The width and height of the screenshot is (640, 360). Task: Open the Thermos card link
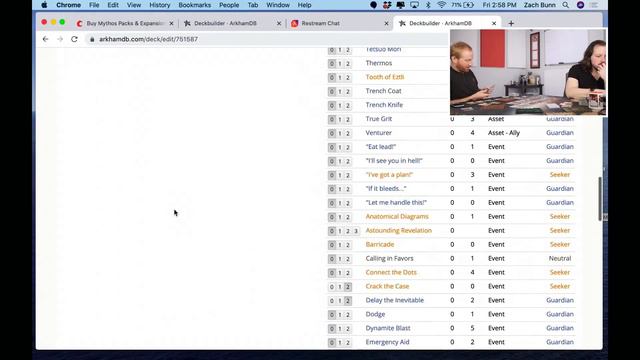coord(379,63)
